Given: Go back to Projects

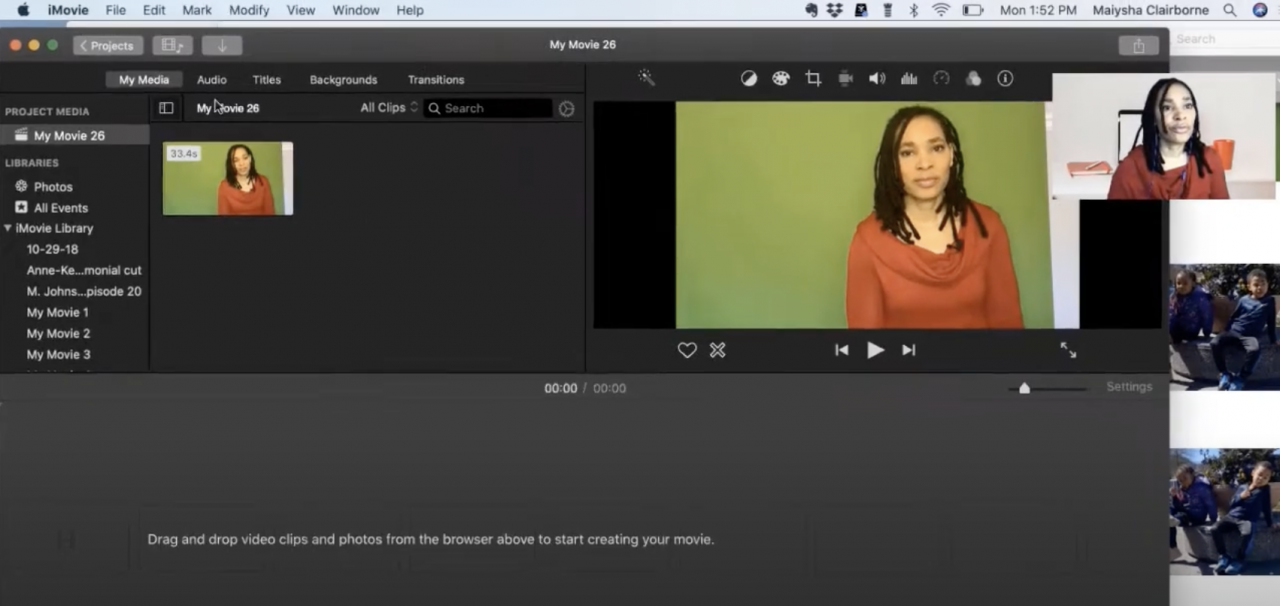Looking at the screenshot, I should 108,45.
